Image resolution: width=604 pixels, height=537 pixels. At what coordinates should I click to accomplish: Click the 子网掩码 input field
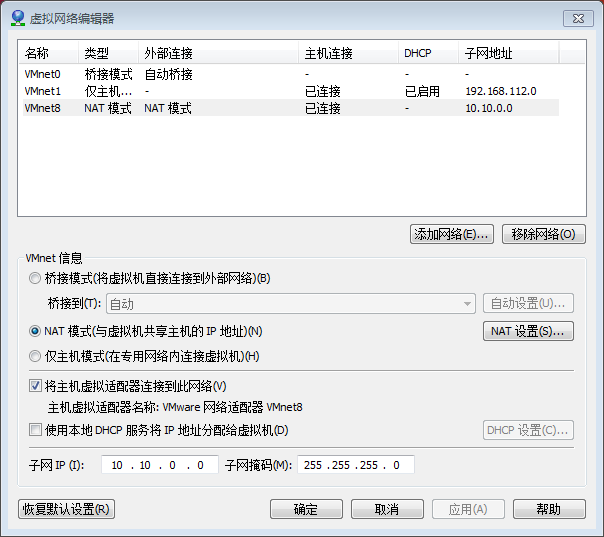pos(356,465)
